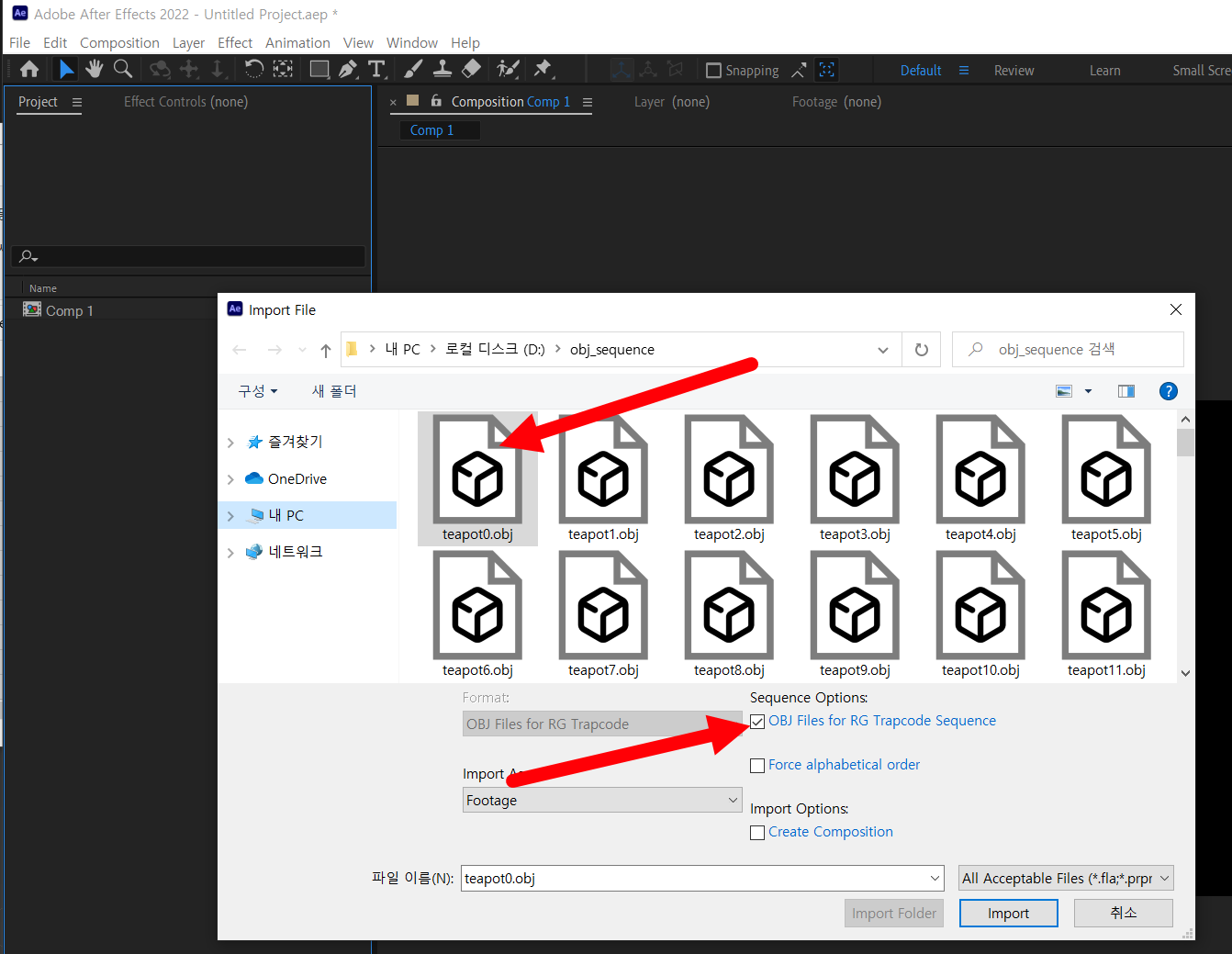Open the Default workspace menu icon

coord(964,71)
